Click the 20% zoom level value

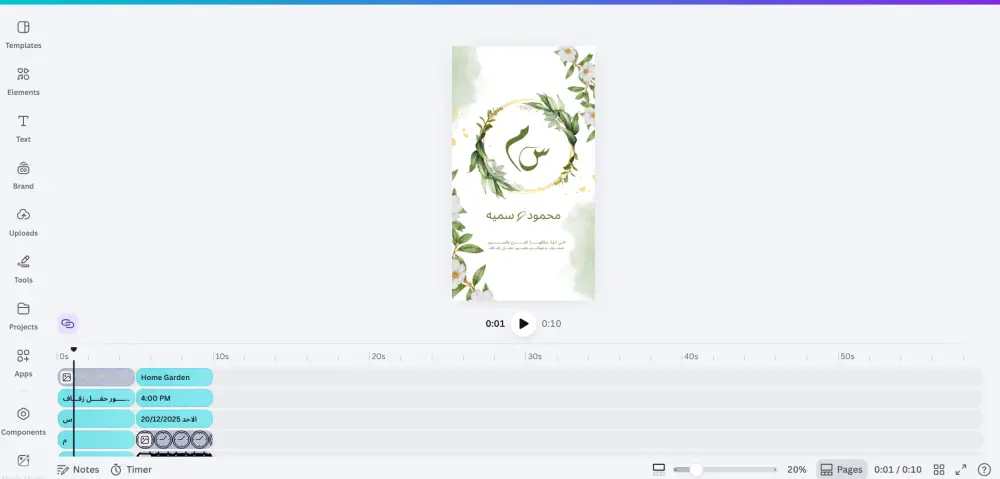pos(797,469)
